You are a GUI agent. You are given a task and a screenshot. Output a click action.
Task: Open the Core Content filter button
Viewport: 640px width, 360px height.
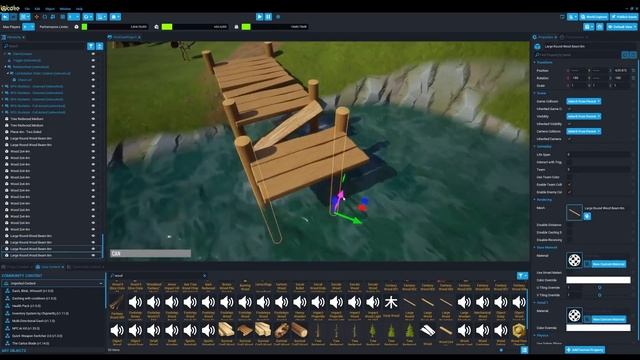[x=522, y=276]
